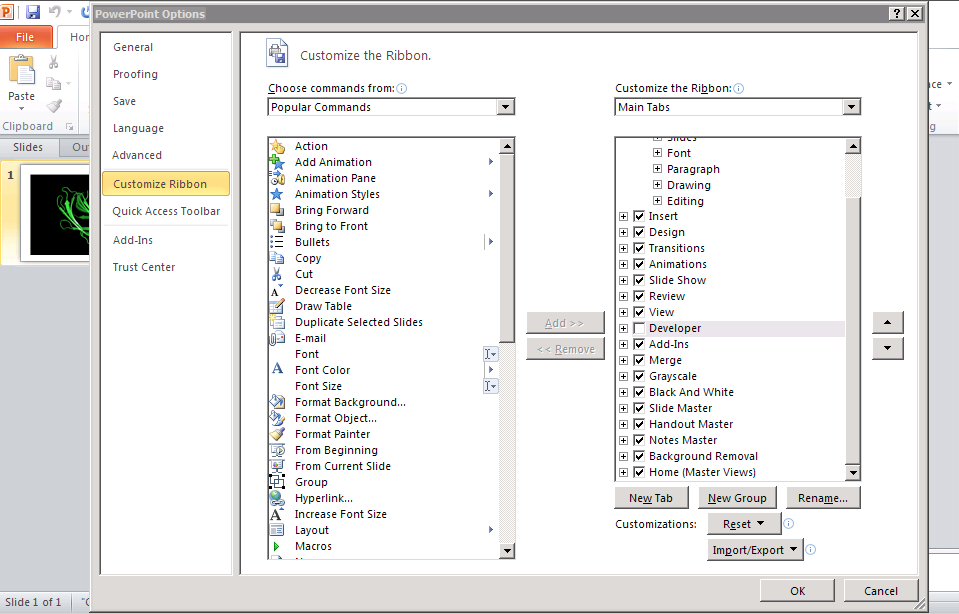Uncheck the Transitions tab checkbox
Image resolution: width=959 pixels, height=614 pixels.
[x=639, y=248]
